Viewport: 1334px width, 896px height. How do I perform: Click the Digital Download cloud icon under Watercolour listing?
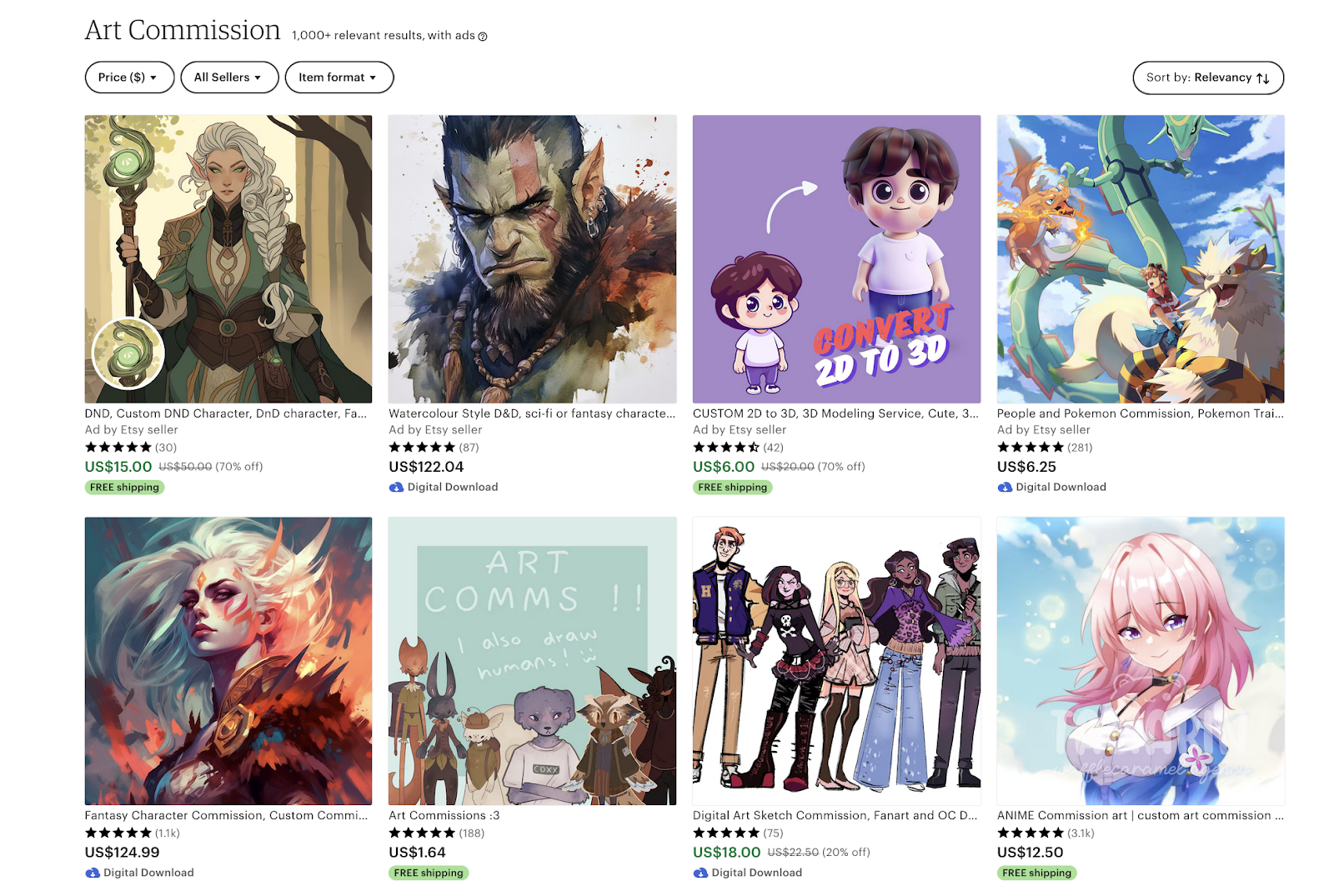(396, 487)
